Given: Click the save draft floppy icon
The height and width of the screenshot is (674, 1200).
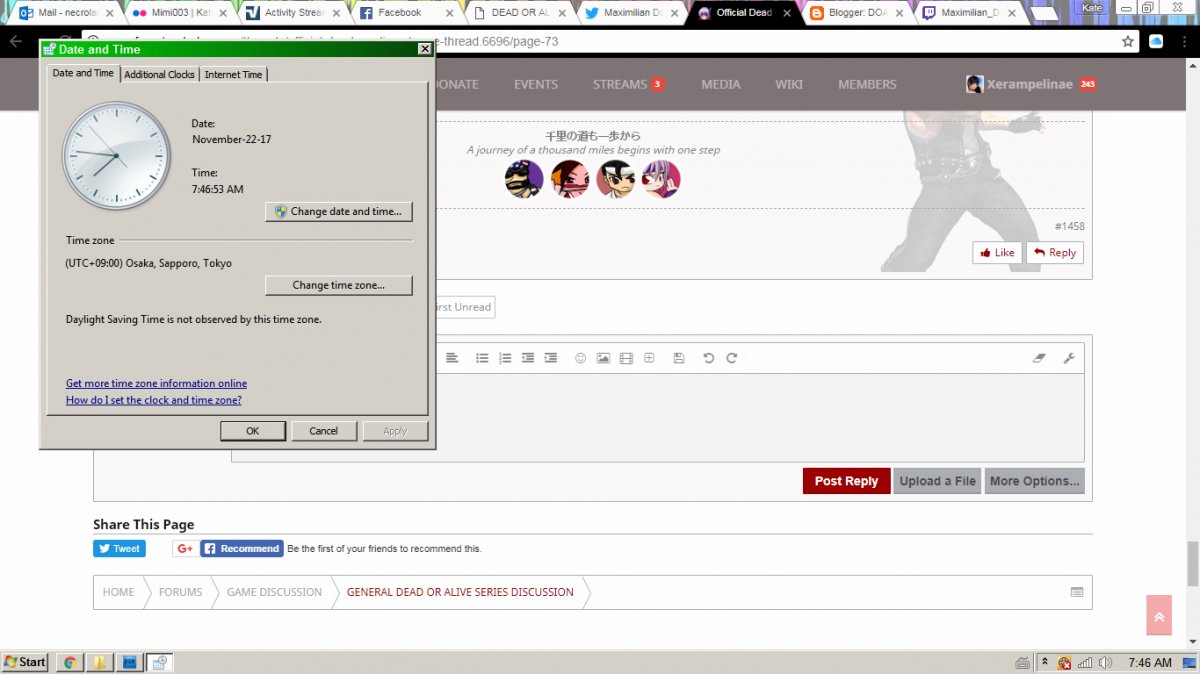Looking at the screenshot, I should (x=679, y=358).
